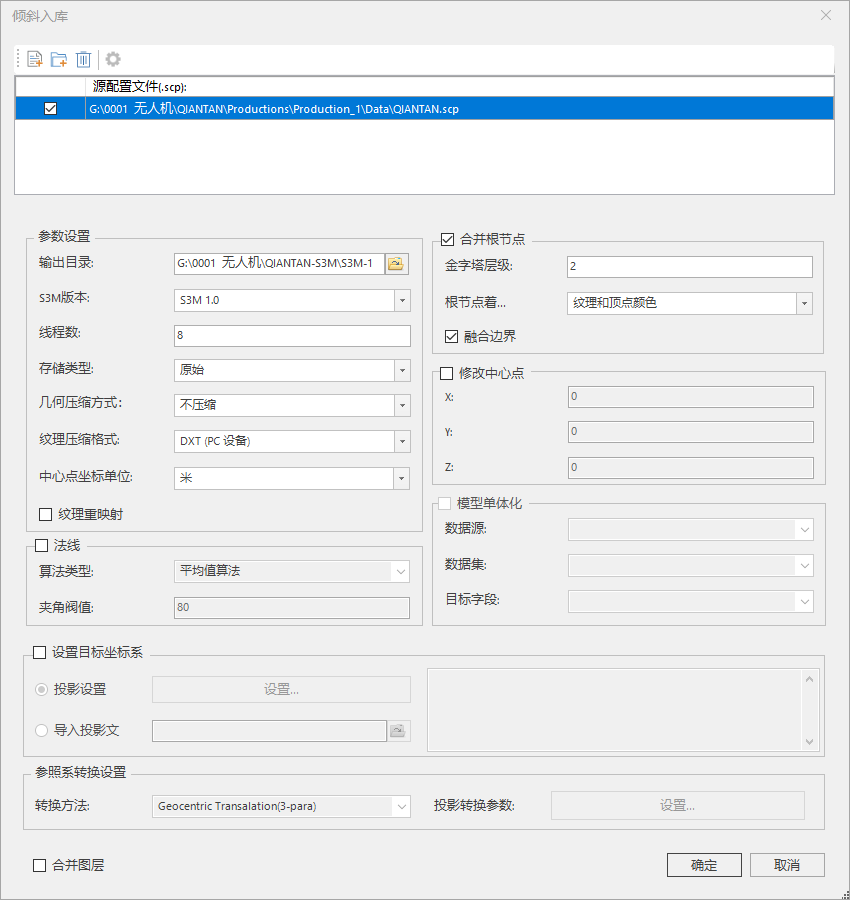Screen dimensions: 850x900
Task: Open the 几何压缩方式 dropdown
Action: [x=402, y=405]
